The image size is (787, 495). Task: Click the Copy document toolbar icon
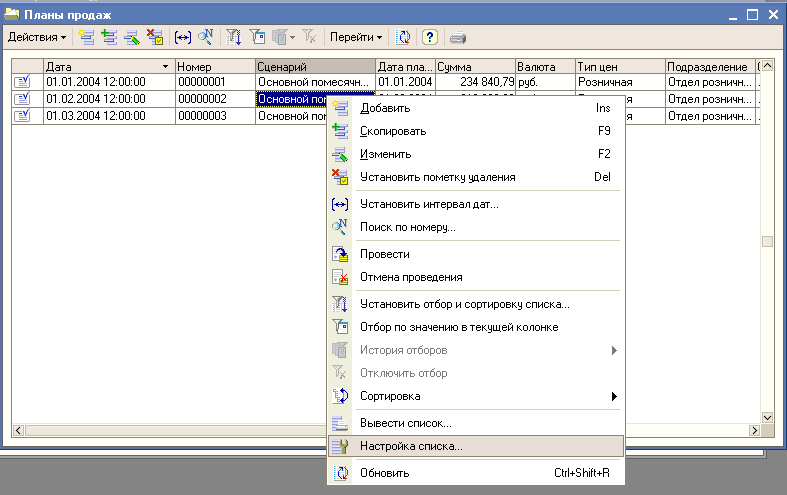pyautogui.click(x=110, y=37)
